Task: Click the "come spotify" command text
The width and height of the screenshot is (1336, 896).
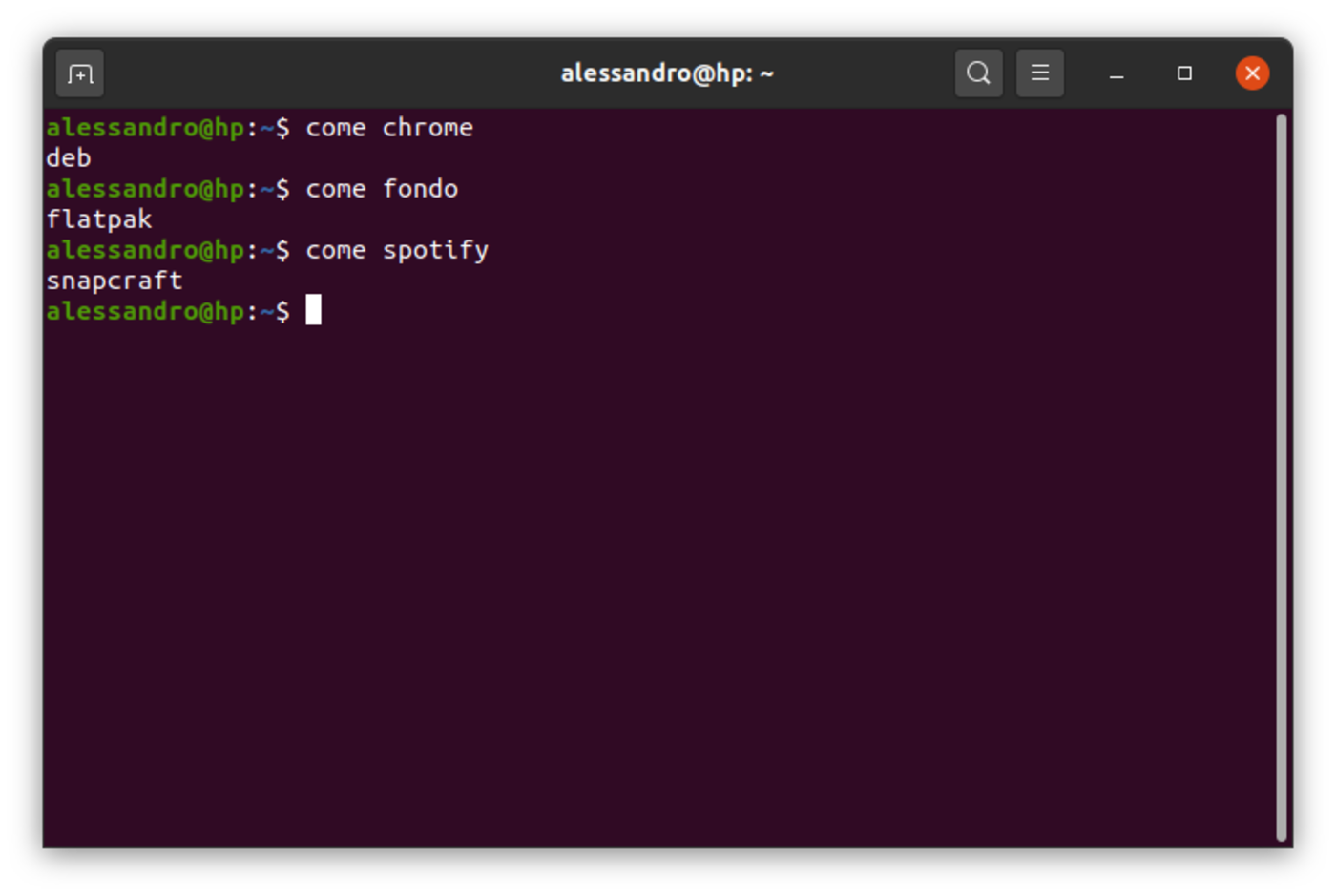Action: click(397, 250)
